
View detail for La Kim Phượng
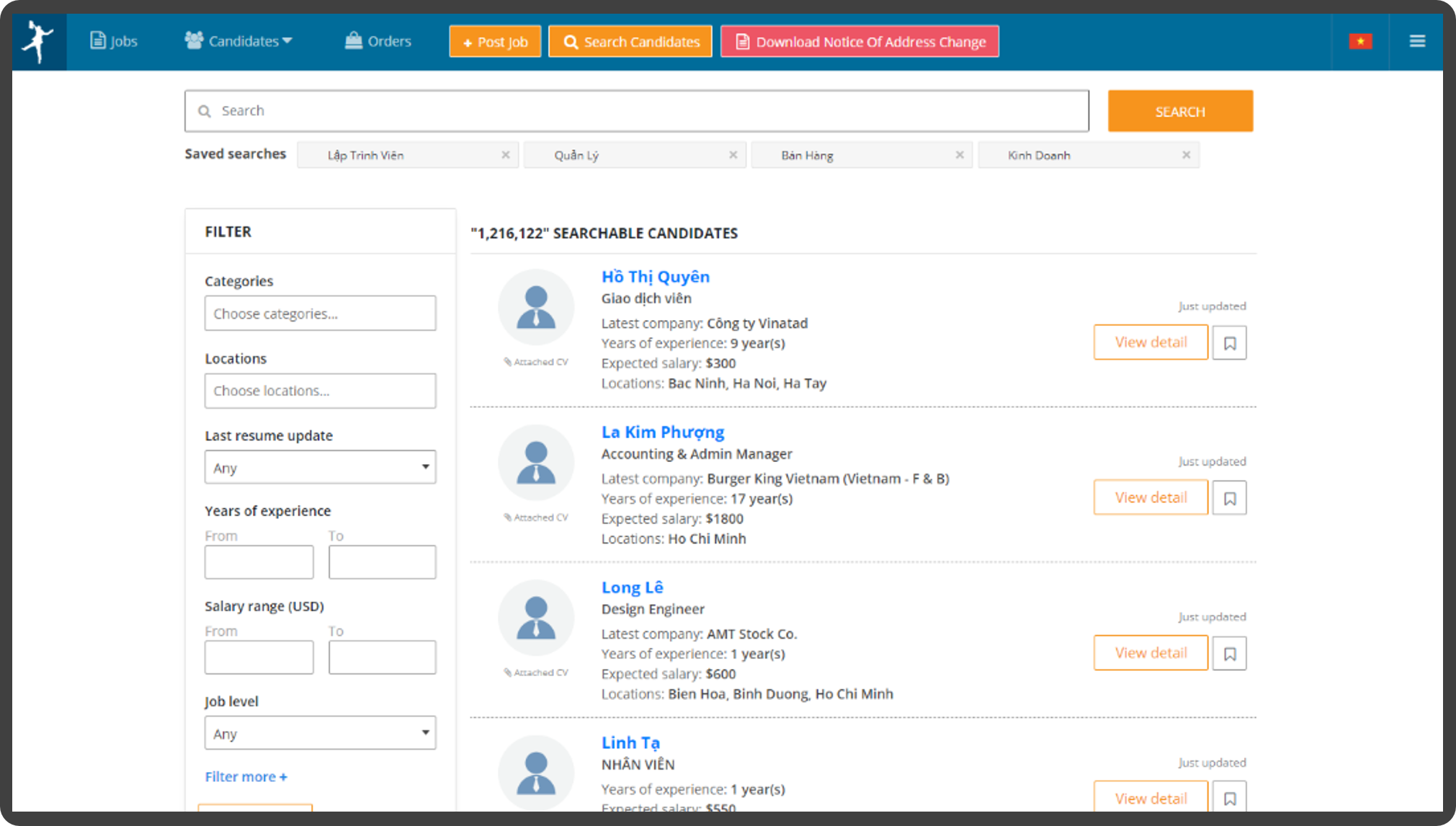pyautogui.click(x=1150, y=497)
